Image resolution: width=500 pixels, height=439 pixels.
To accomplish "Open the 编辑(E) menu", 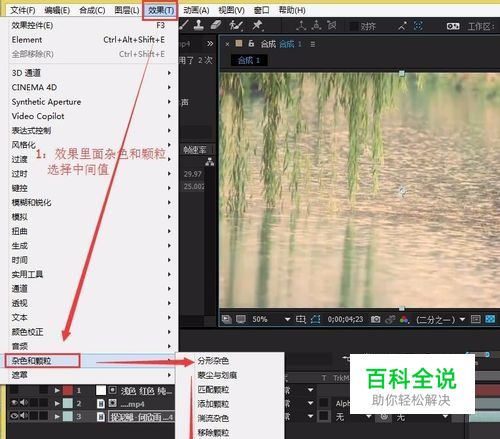I will coord(57,10).
